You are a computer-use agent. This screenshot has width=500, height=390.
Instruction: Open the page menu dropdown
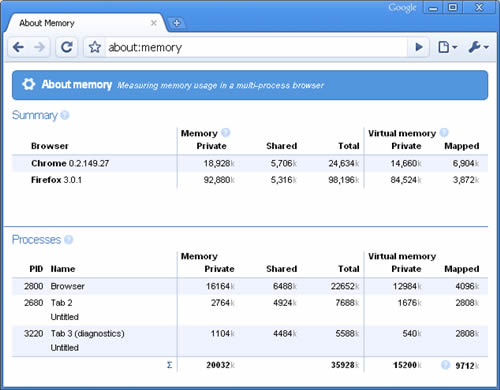(x=447, y=47)
